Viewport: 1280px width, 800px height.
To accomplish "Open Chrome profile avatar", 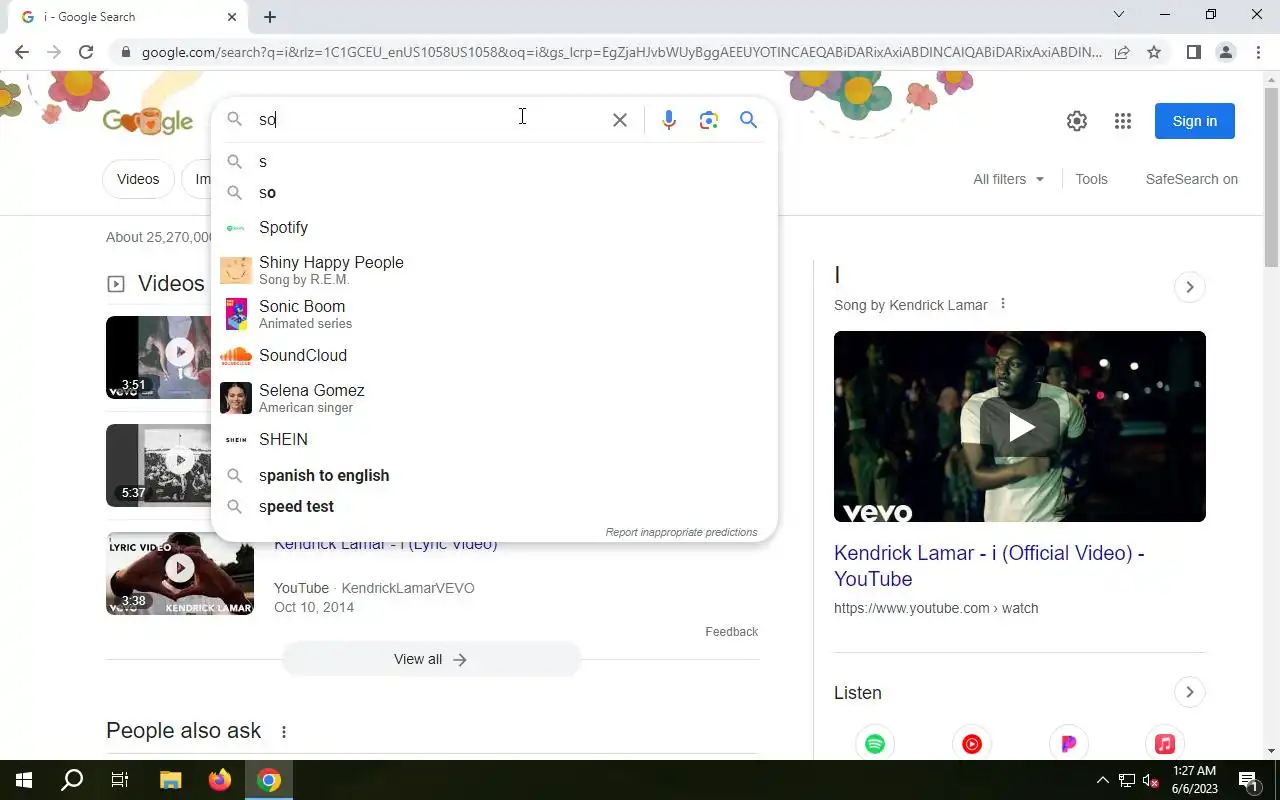I will (x=1225, y=52).
